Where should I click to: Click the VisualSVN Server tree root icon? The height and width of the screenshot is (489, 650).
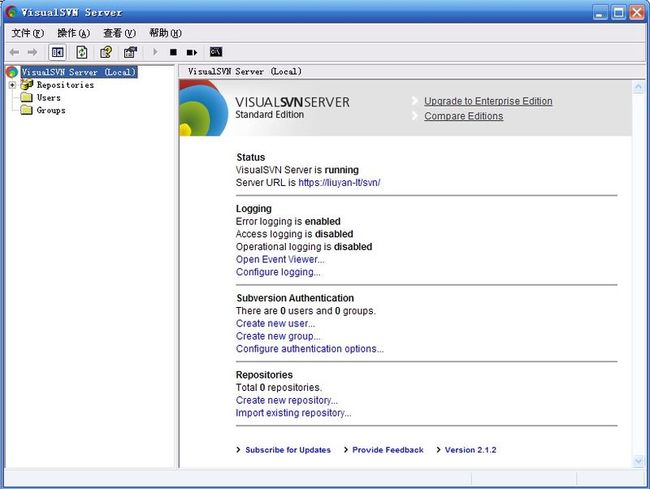point(12,72)
